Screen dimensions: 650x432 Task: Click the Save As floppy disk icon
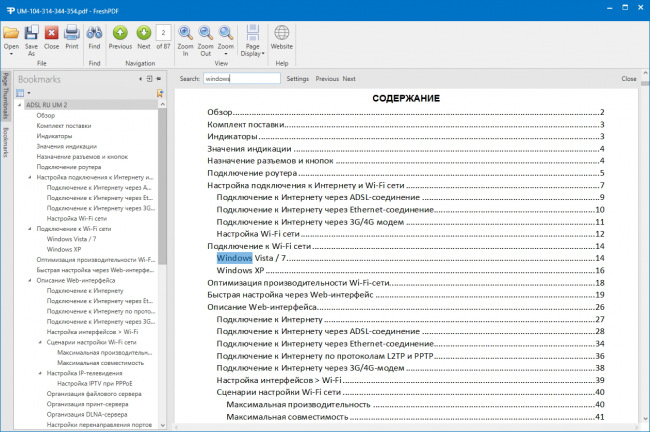31,33
